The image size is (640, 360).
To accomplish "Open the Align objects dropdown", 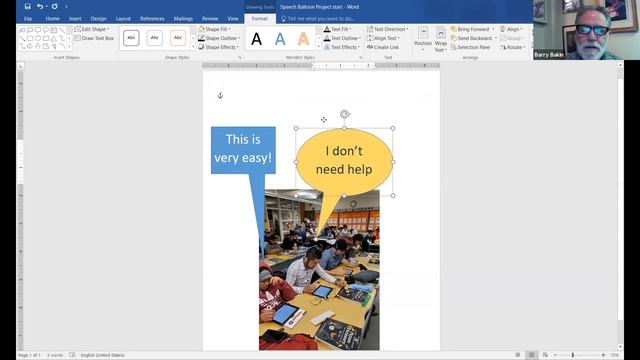I will 511,29.
